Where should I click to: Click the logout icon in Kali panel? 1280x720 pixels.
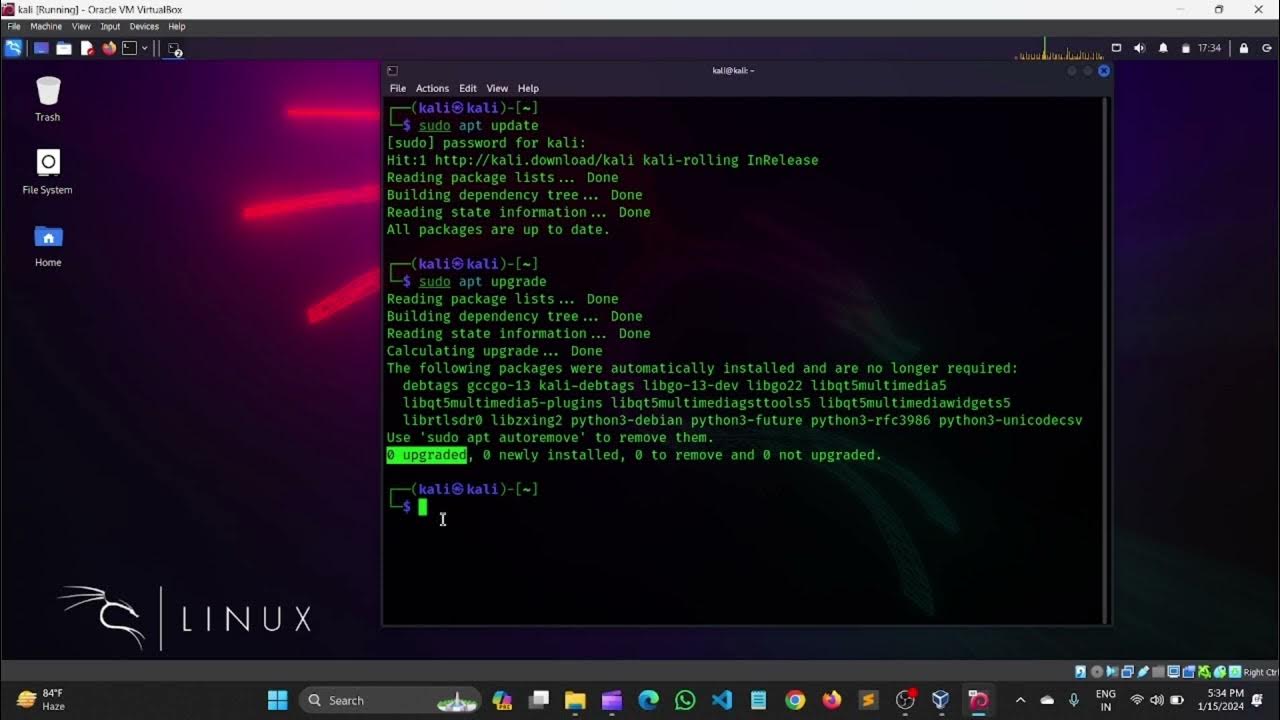click(1265, 48)
